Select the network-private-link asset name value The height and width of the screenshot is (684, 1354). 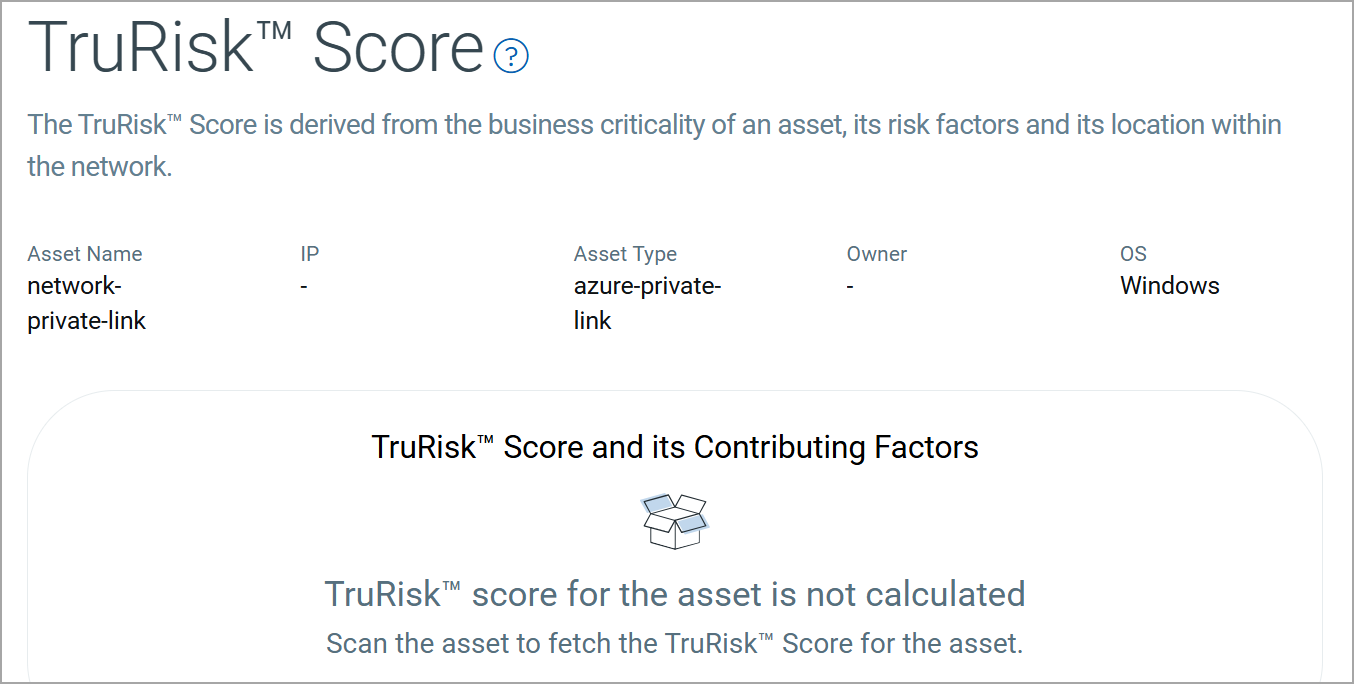pyautogui.click(x=87, y=303)
